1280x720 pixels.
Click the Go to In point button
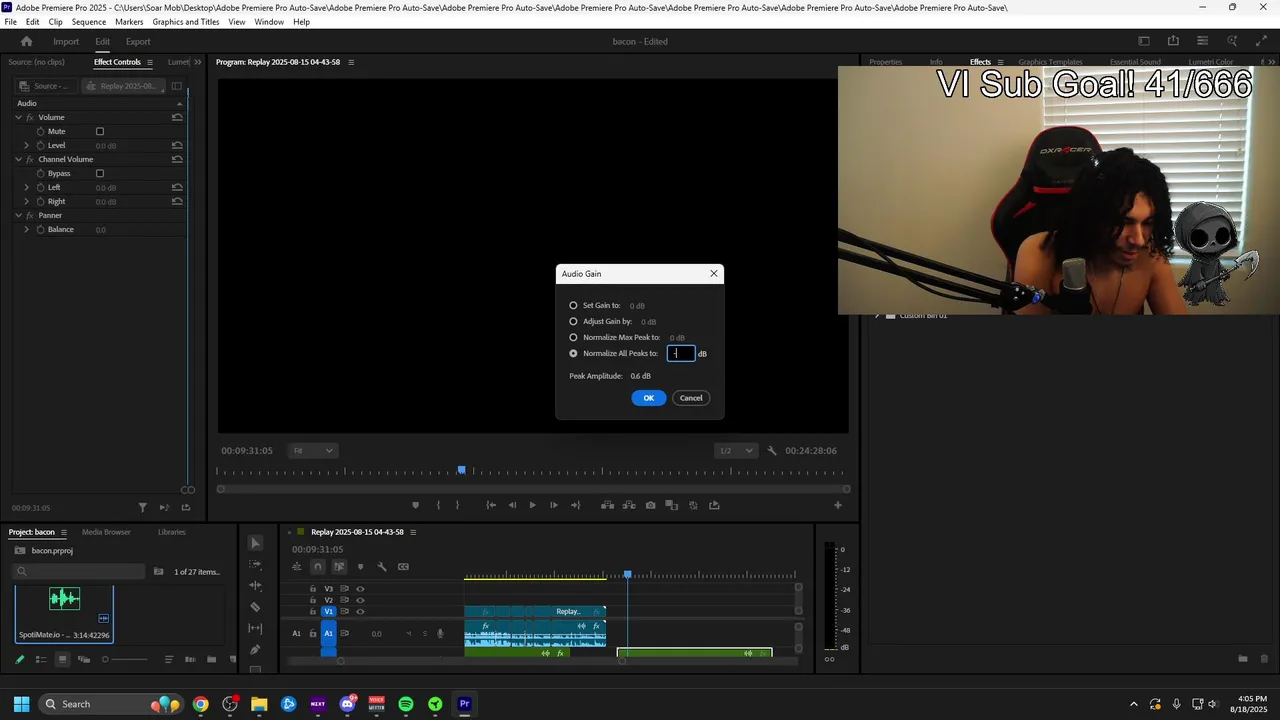491,505
